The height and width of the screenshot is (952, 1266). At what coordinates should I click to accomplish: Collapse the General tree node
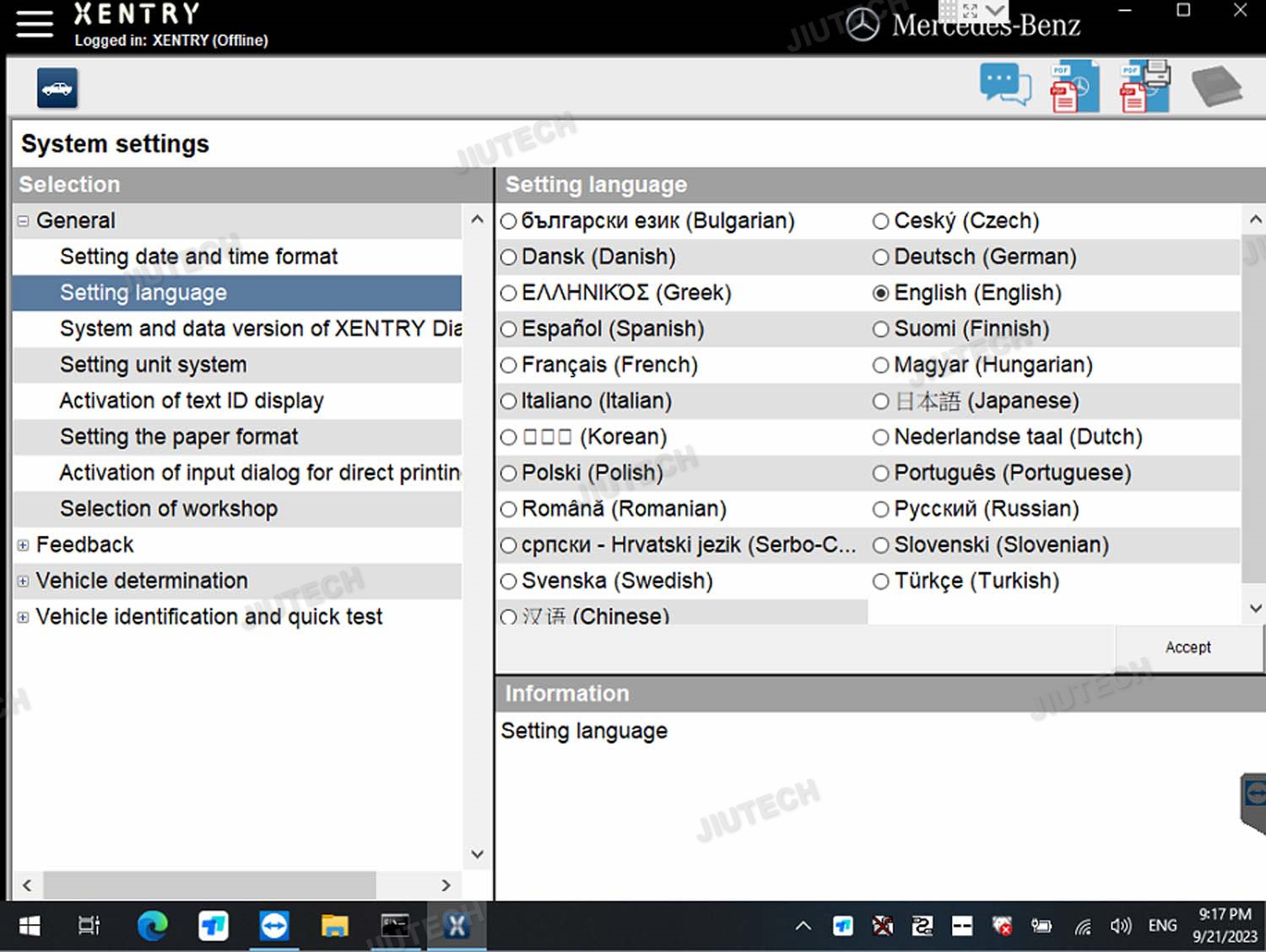(24, 221)
